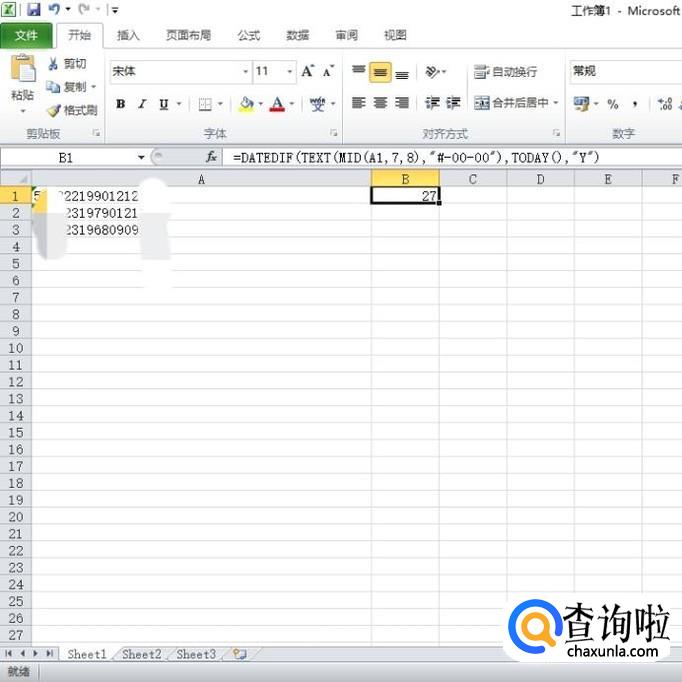Decrease font size with small A
The image size is (682, 682).
click(328, 71)
